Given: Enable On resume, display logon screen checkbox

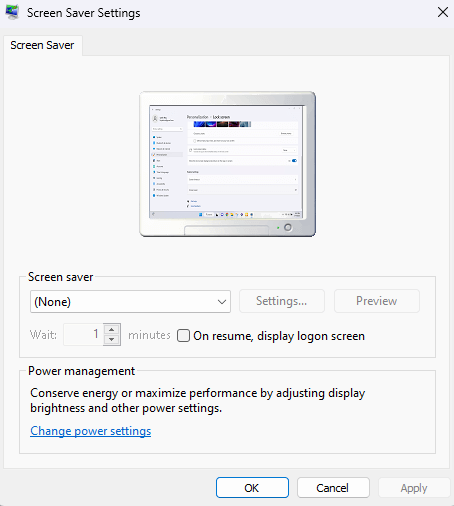Looking at the screenshot, I should [183, 335].
